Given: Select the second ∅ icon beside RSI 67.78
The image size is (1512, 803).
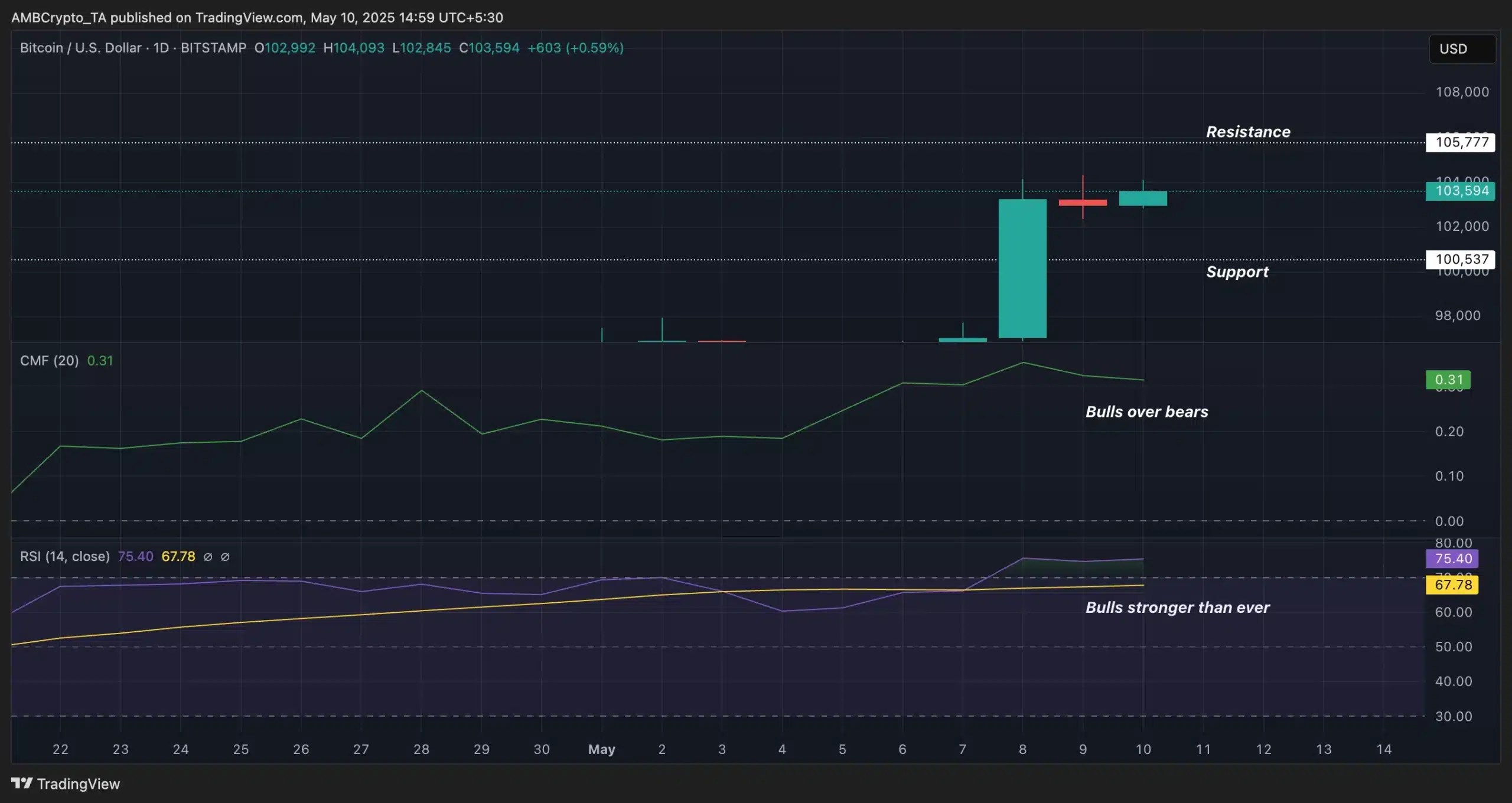Looking at the screenshot, I should pyautogui.click(x=226, y=557).
